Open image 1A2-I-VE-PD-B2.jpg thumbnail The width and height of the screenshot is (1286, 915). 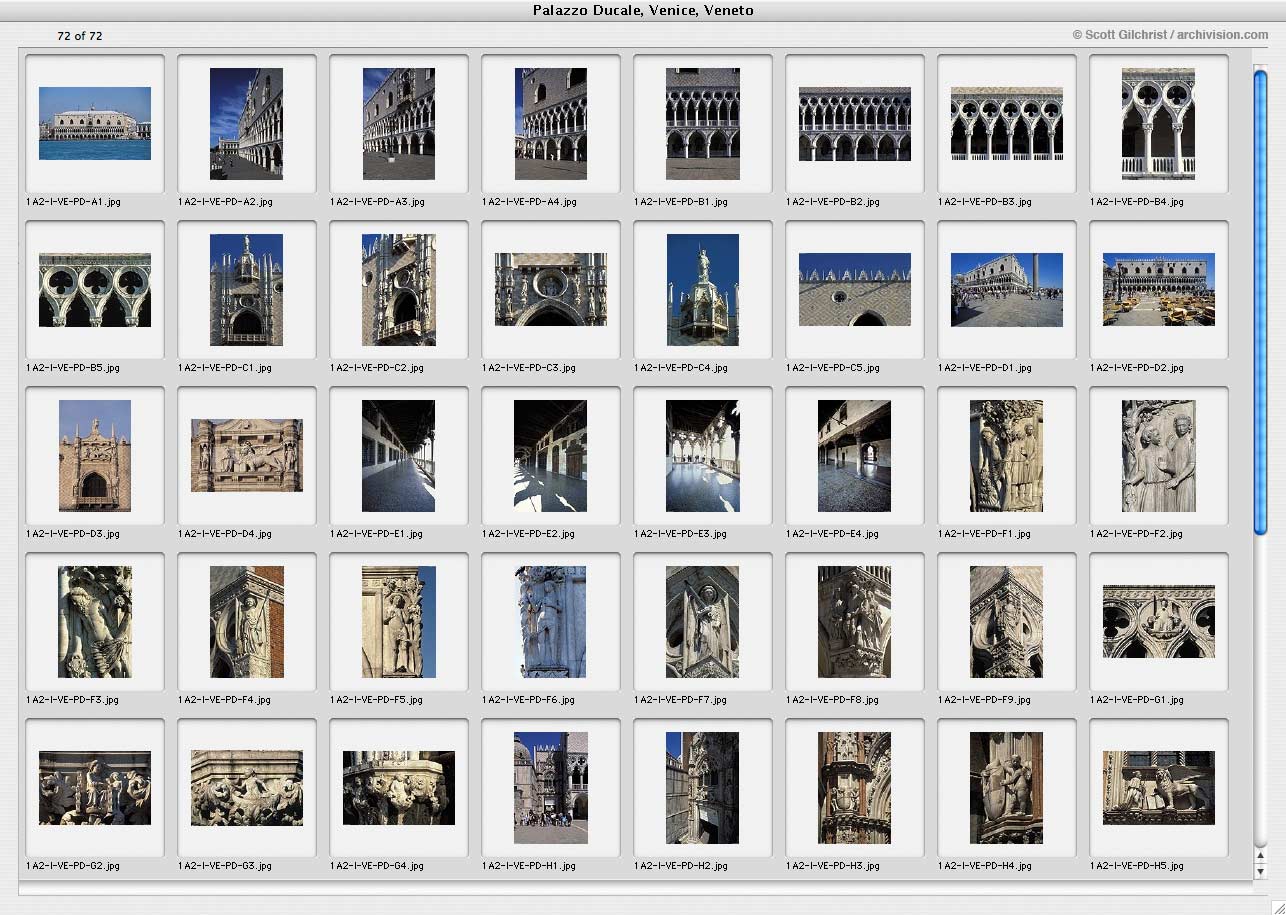855,123
